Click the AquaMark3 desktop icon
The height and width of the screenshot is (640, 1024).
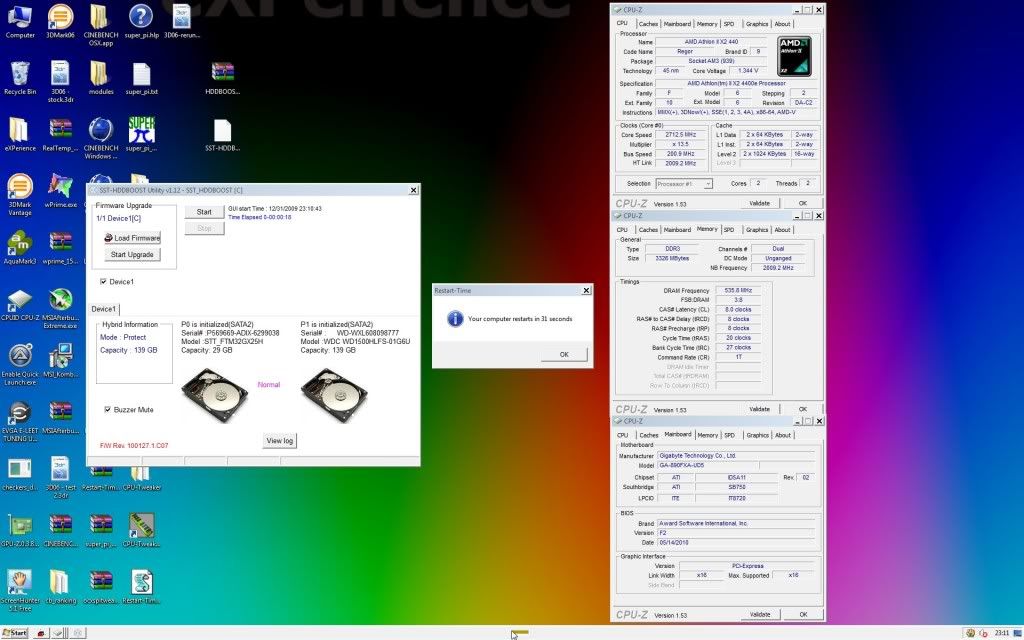coord(19,244)
